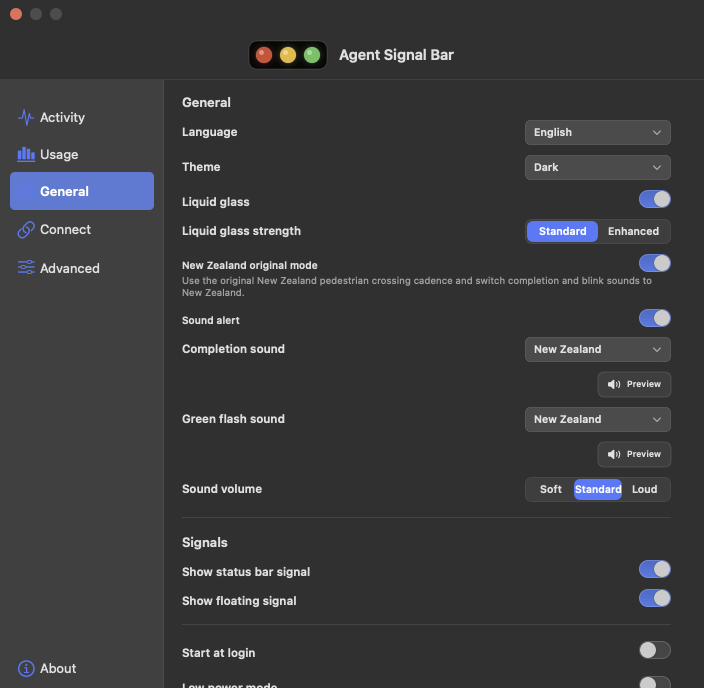Click the speaker icon in Green flash Preview

[614, 454]
